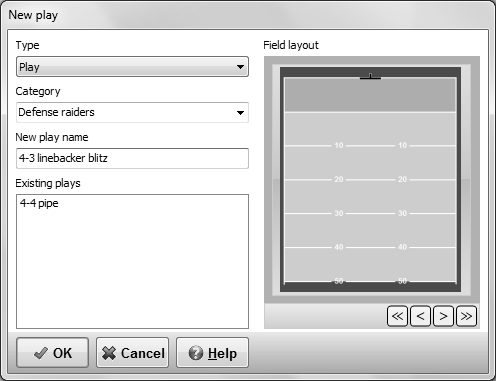Click the goalpost marker in field preview
The image size is (496, 381).
tap(370, 77)
